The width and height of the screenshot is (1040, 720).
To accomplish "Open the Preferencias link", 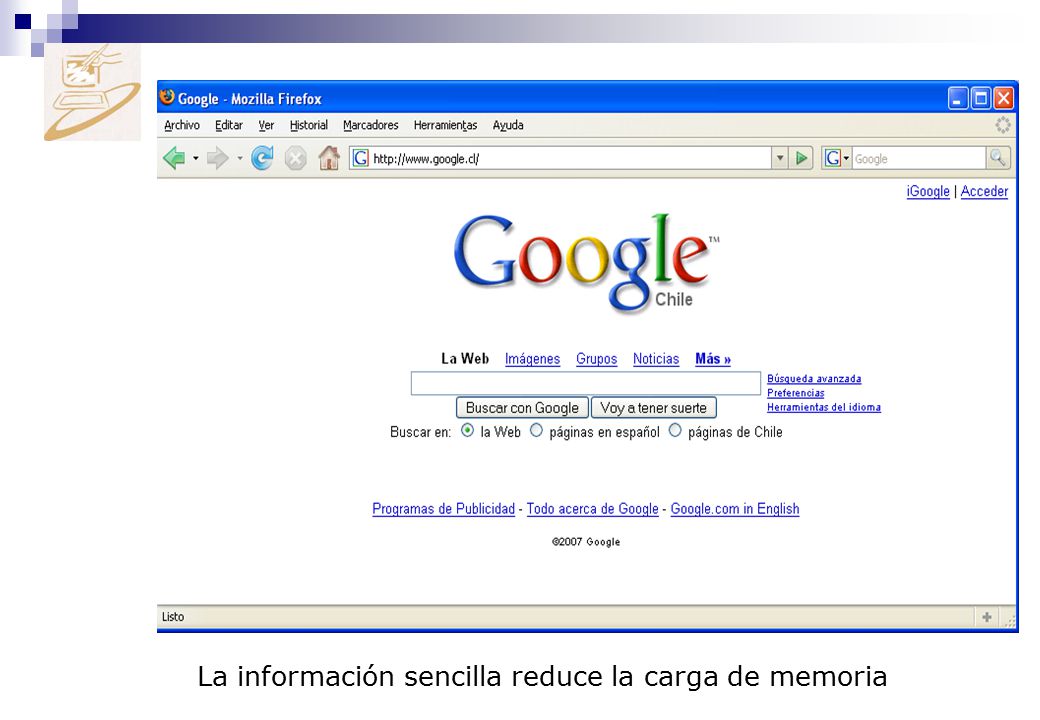I will [795, 393].
